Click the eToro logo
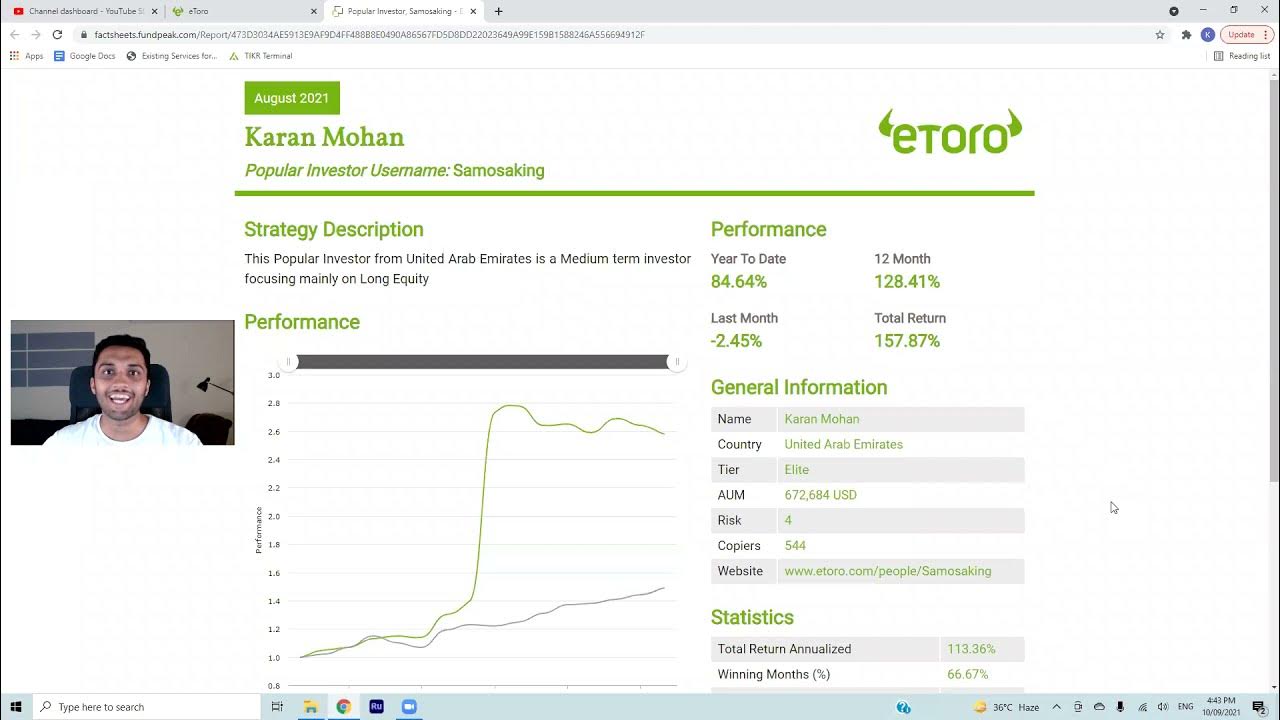This screenshot has height=720, width=1280. coord(950,131)
